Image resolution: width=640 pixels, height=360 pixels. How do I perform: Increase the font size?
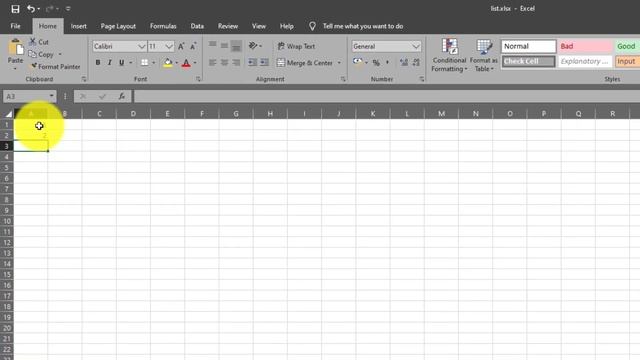click(x=181, y=47)
